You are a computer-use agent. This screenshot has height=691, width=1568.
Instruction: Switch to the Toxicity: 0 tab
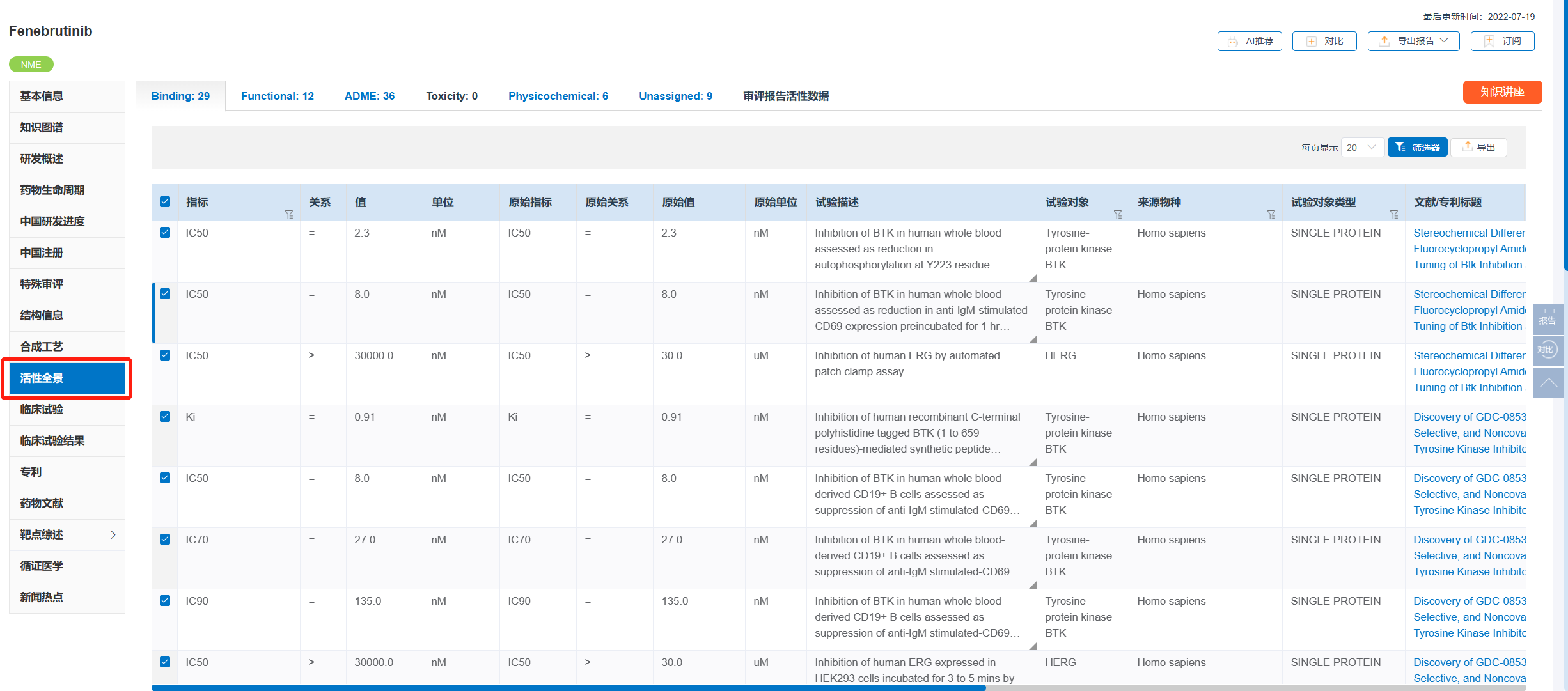(452, 96)
